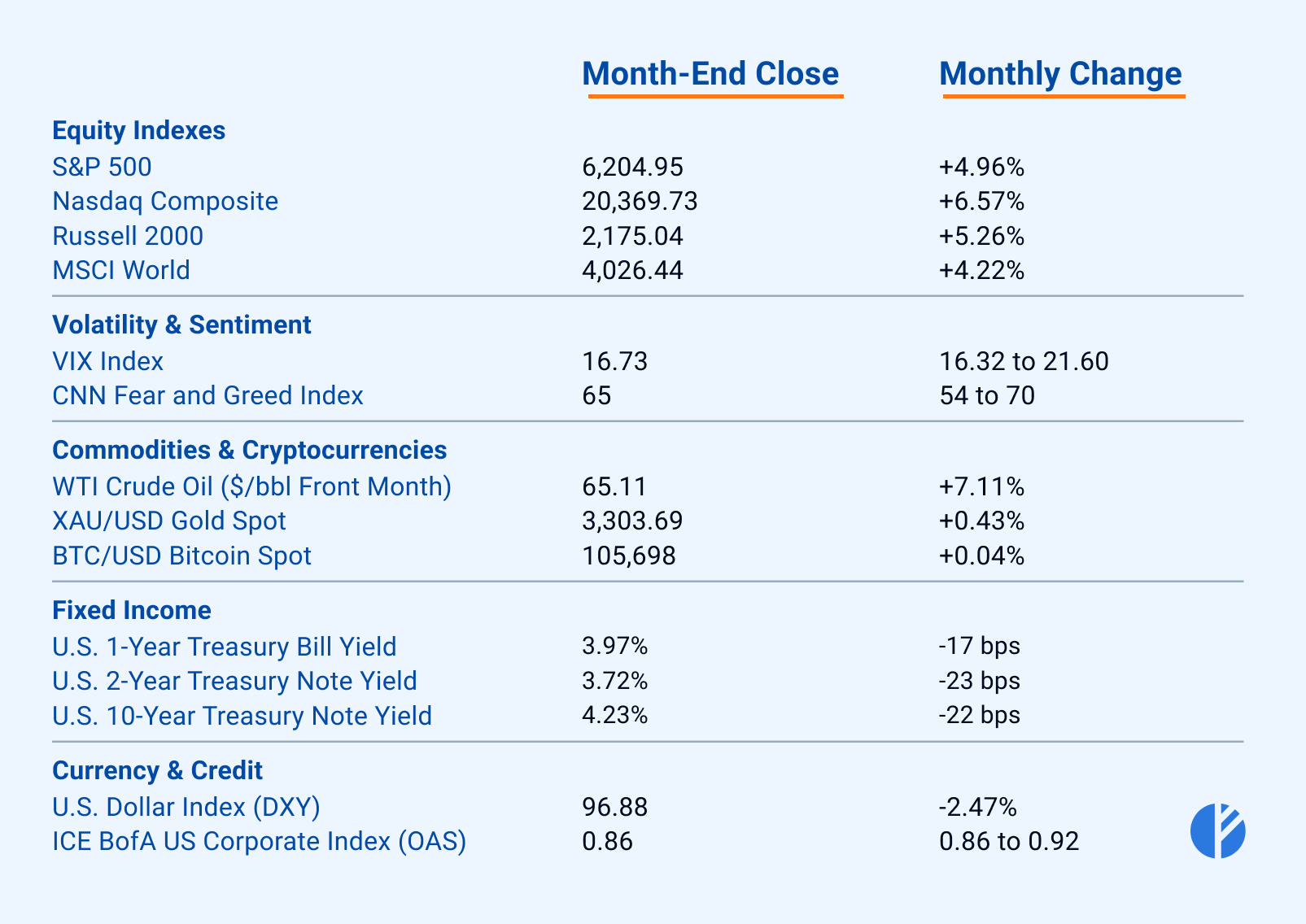1306x924 pixels.
Task: Open the S&P 500 row label
Action: [x=102, y=167]
